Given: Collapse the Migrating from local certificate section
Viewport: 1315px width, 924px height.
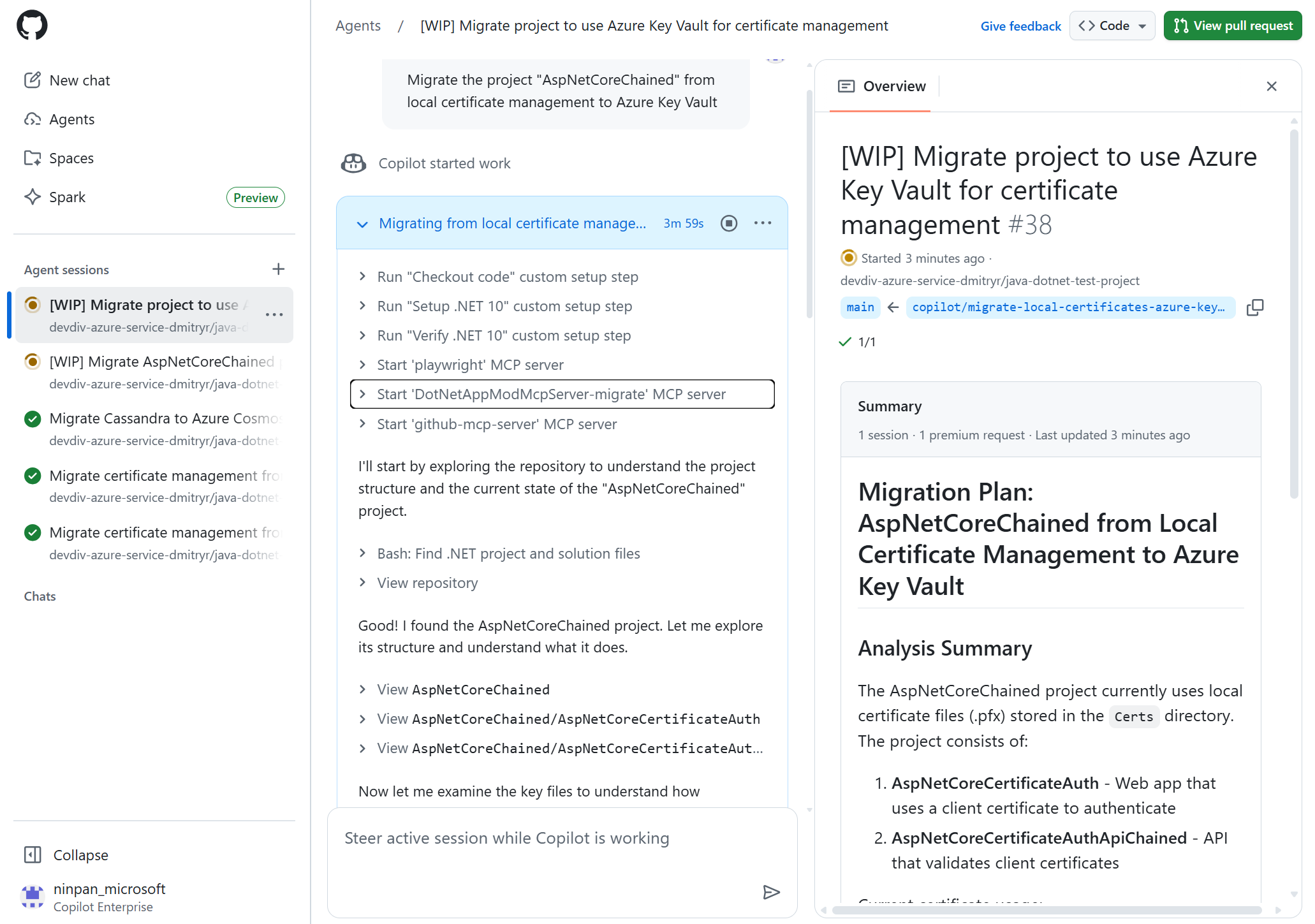Looking at the screenshot, I should pyautogui.click(x=362, y=224).
